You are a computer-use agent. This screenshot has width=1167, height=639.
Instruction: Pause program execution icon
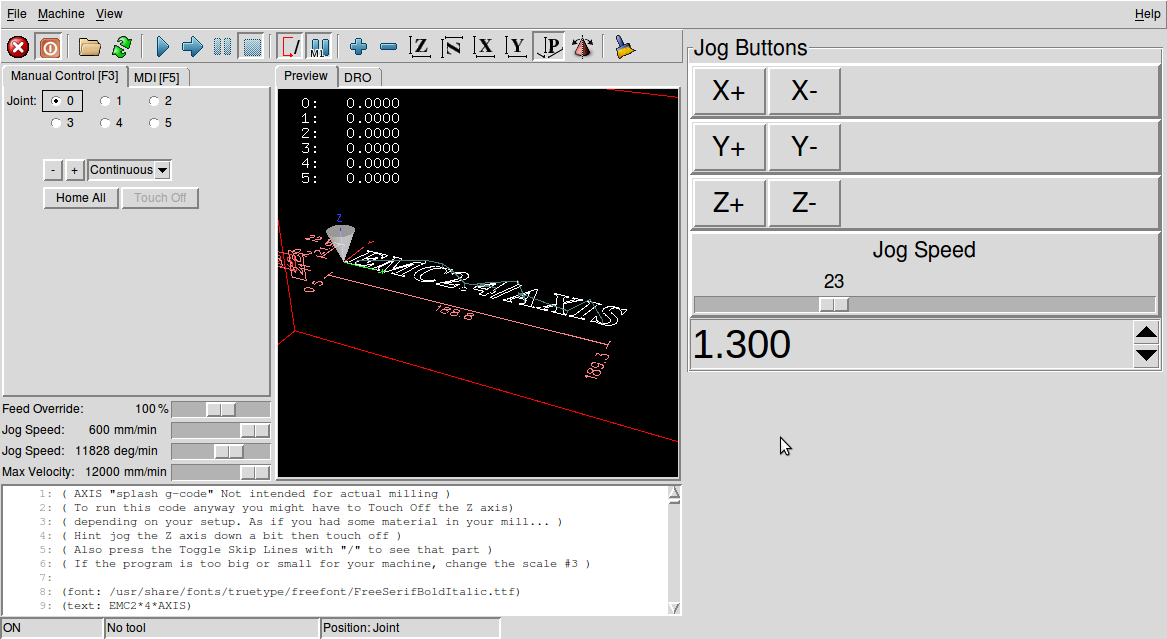click(222, 48)
